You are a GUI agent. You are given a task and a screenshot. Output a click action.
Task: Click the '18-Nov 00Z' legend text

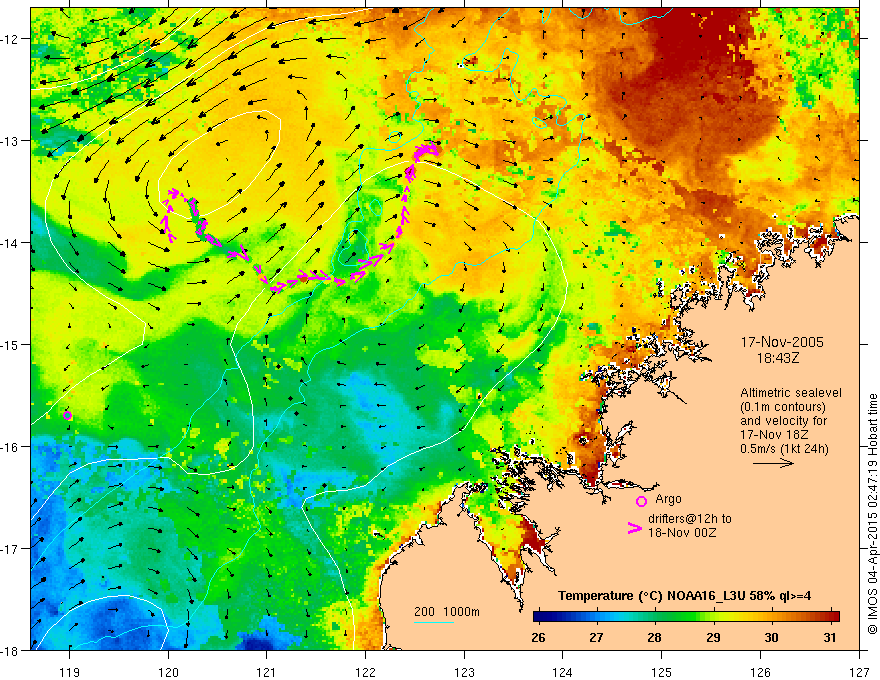pyautogui.click(x=682, y=533)
